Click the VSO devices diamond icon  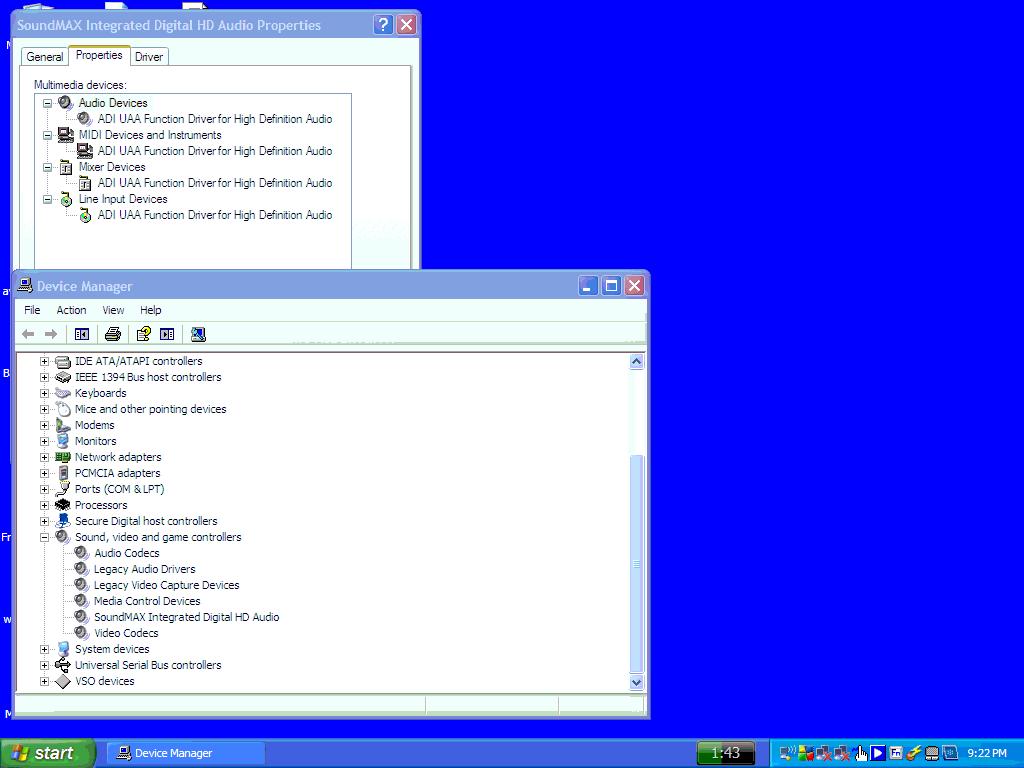[x=63, y=681]
